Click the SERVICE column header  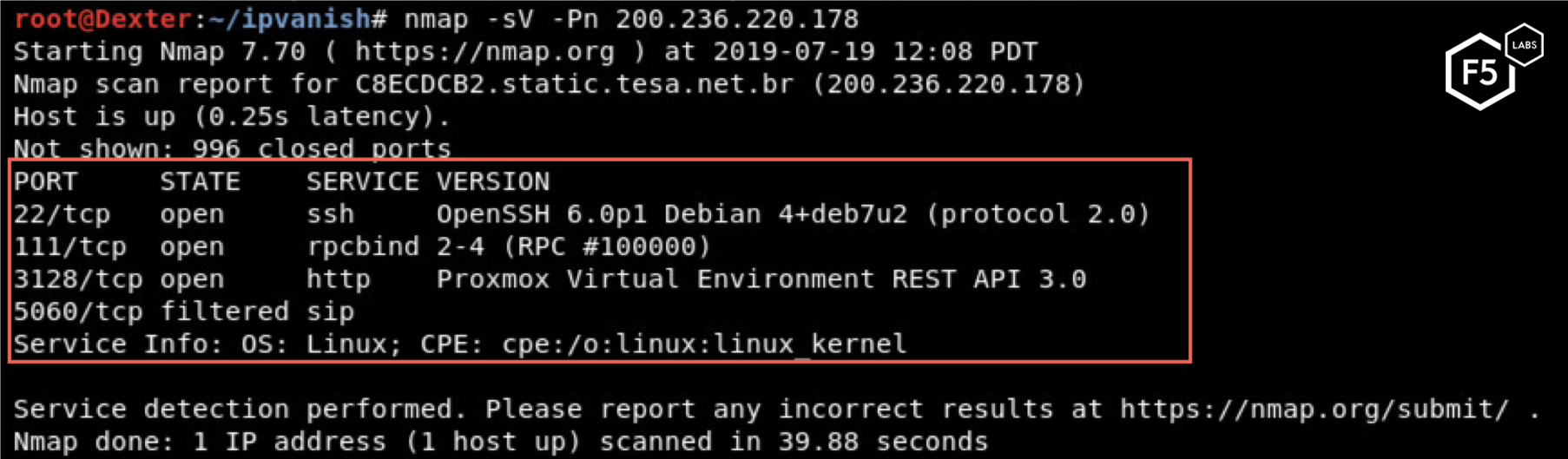click(363, 181)
